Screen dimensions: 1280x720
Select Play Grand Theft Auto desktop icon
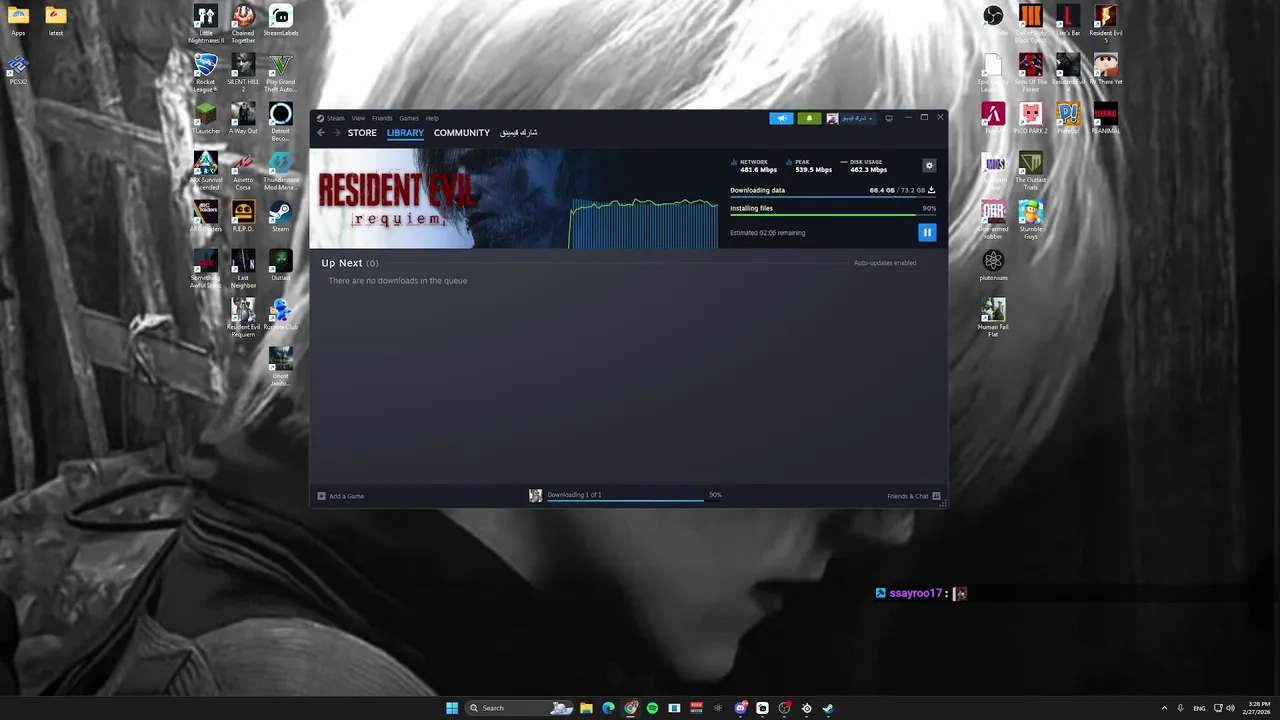[x=281, y=73]
